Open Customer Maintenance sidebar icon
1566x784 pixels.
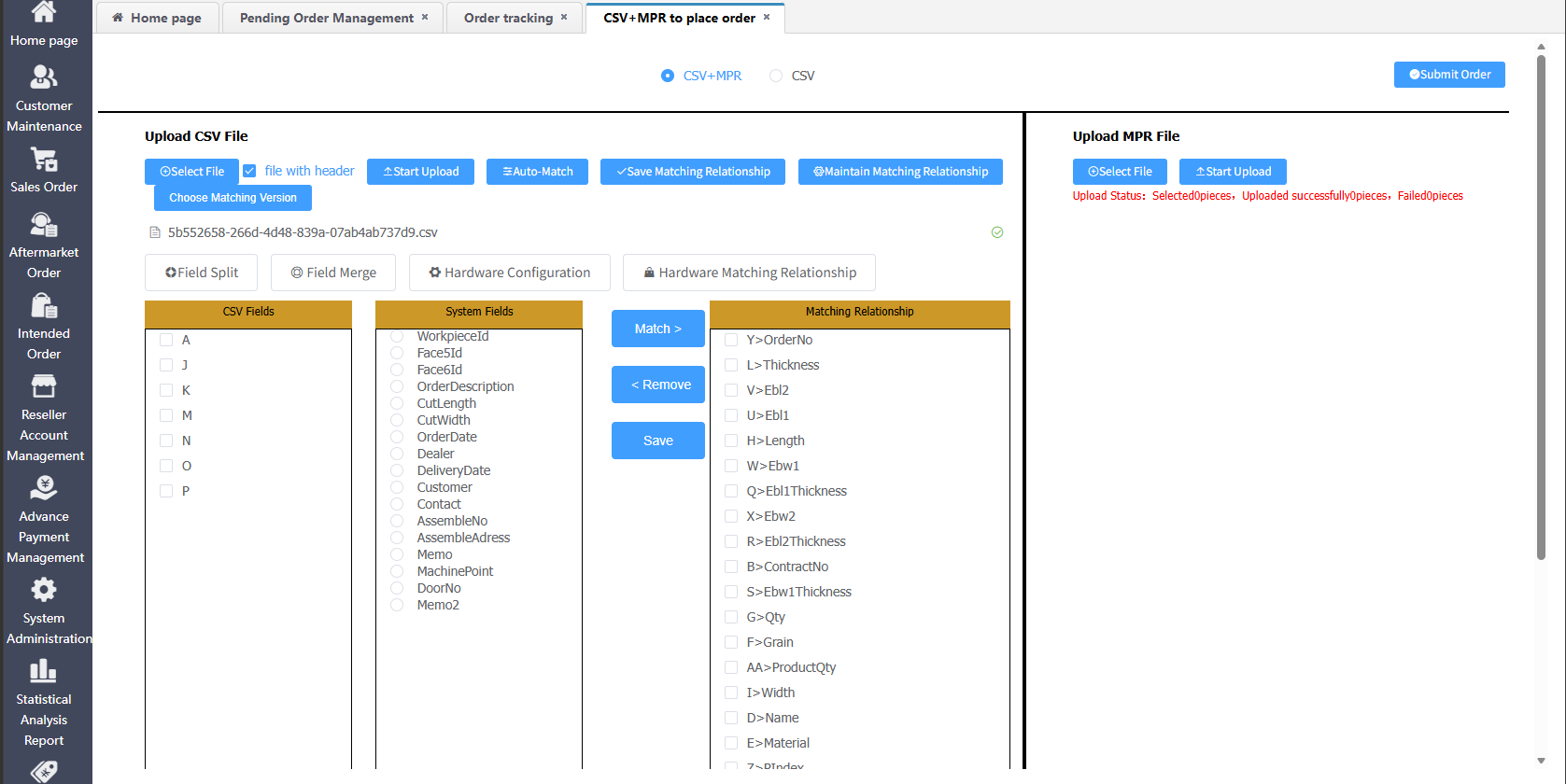pyautogui.click(x=44, y=77)
